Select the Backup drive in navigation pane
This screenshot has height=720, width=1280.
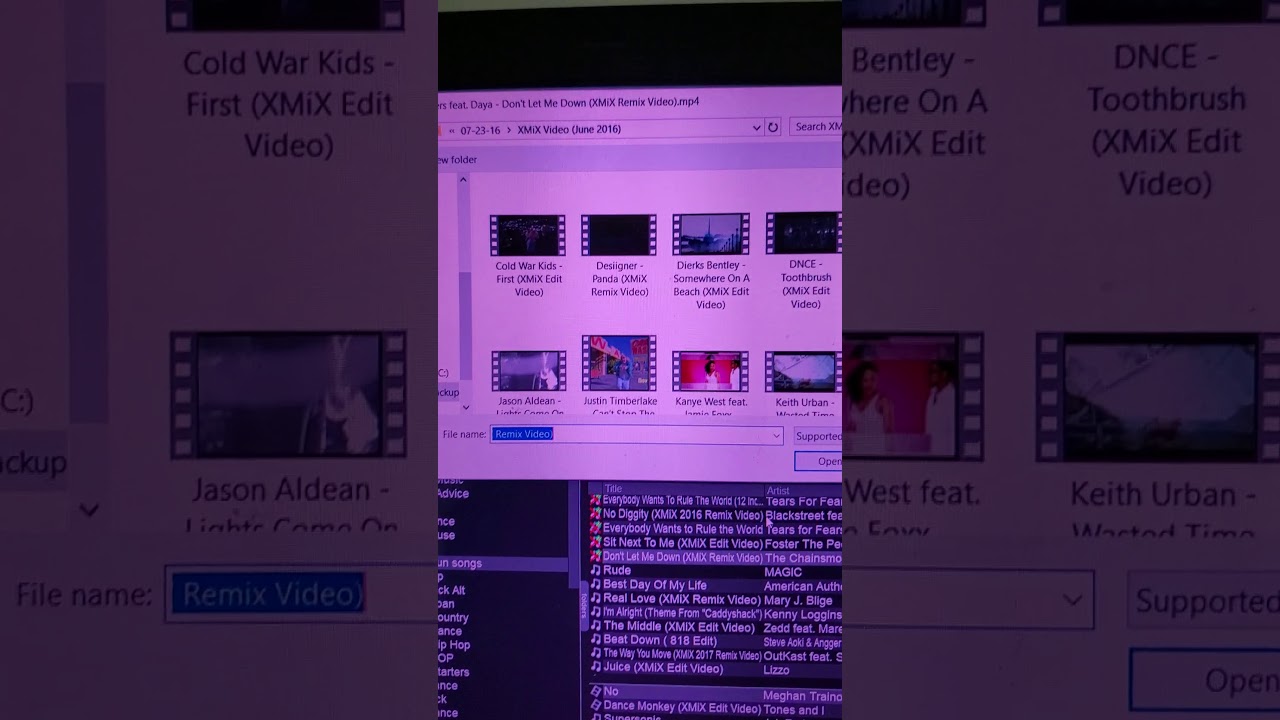(x=449, y=392)
